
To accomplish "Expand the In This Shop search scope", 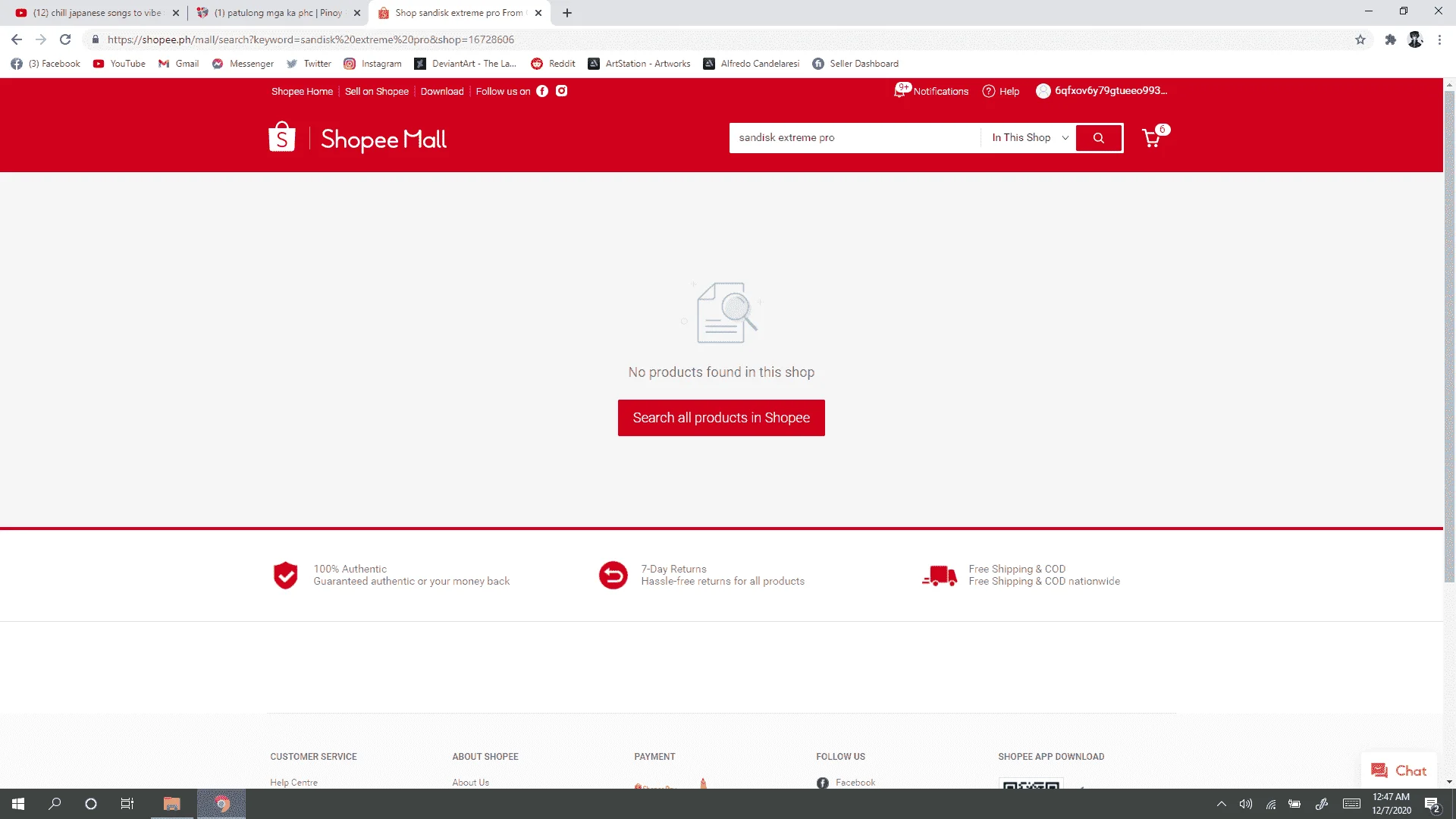I will click(x=1029, y=138).
